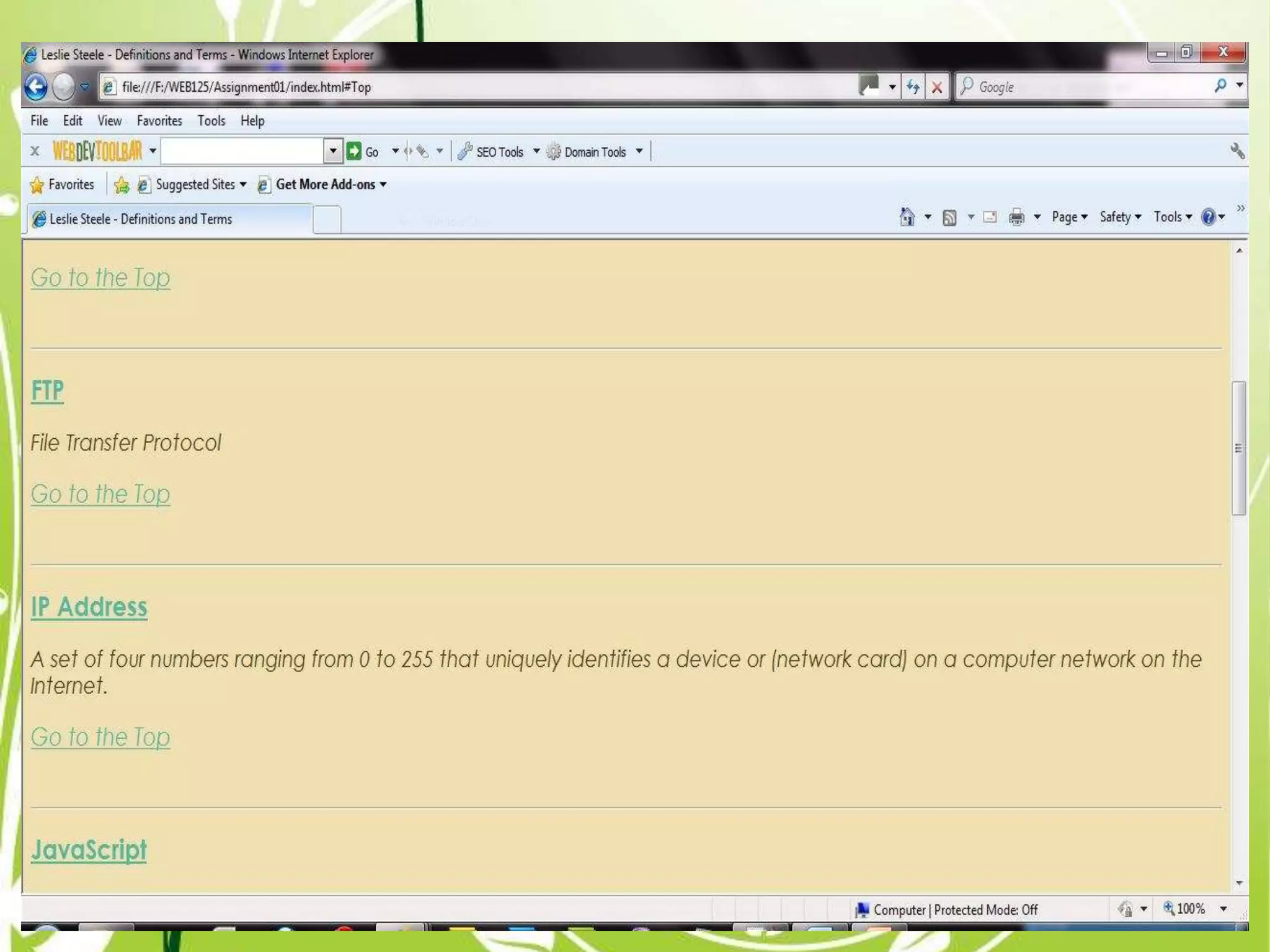1270x952 pixels.
Task: Click the Go to the Top link above FTP
Action: pos(100,278)
